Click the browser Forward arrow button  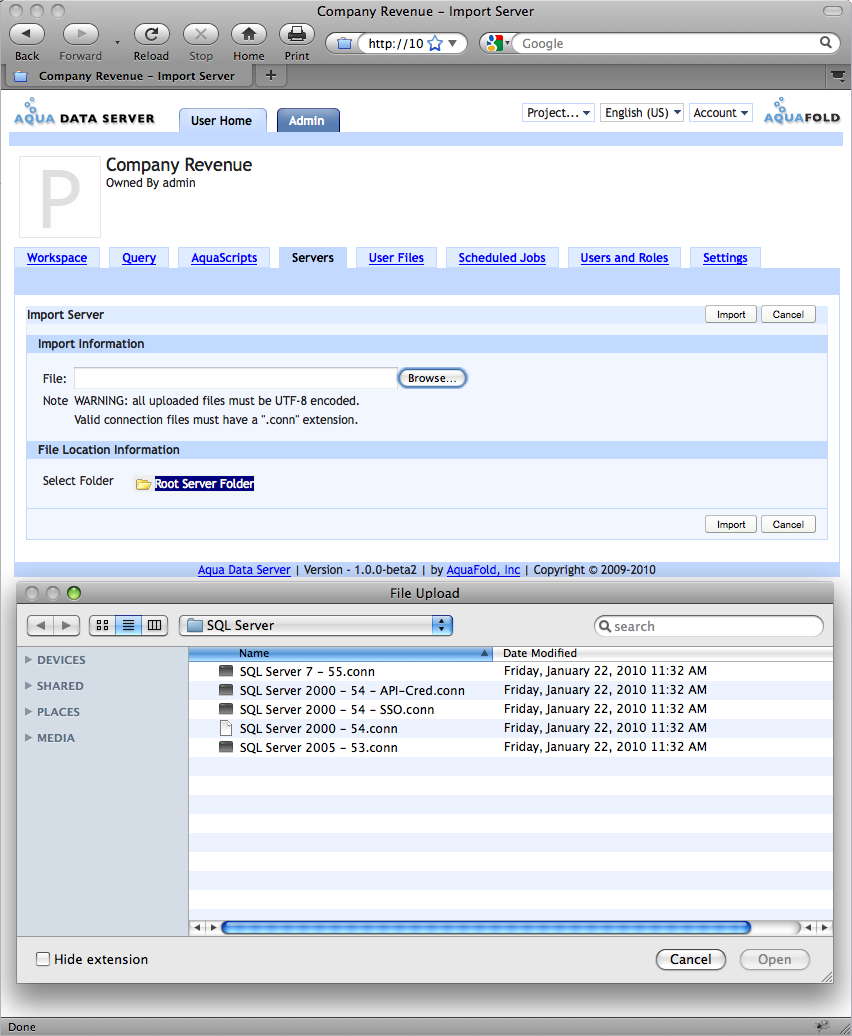tap(81, 34)
